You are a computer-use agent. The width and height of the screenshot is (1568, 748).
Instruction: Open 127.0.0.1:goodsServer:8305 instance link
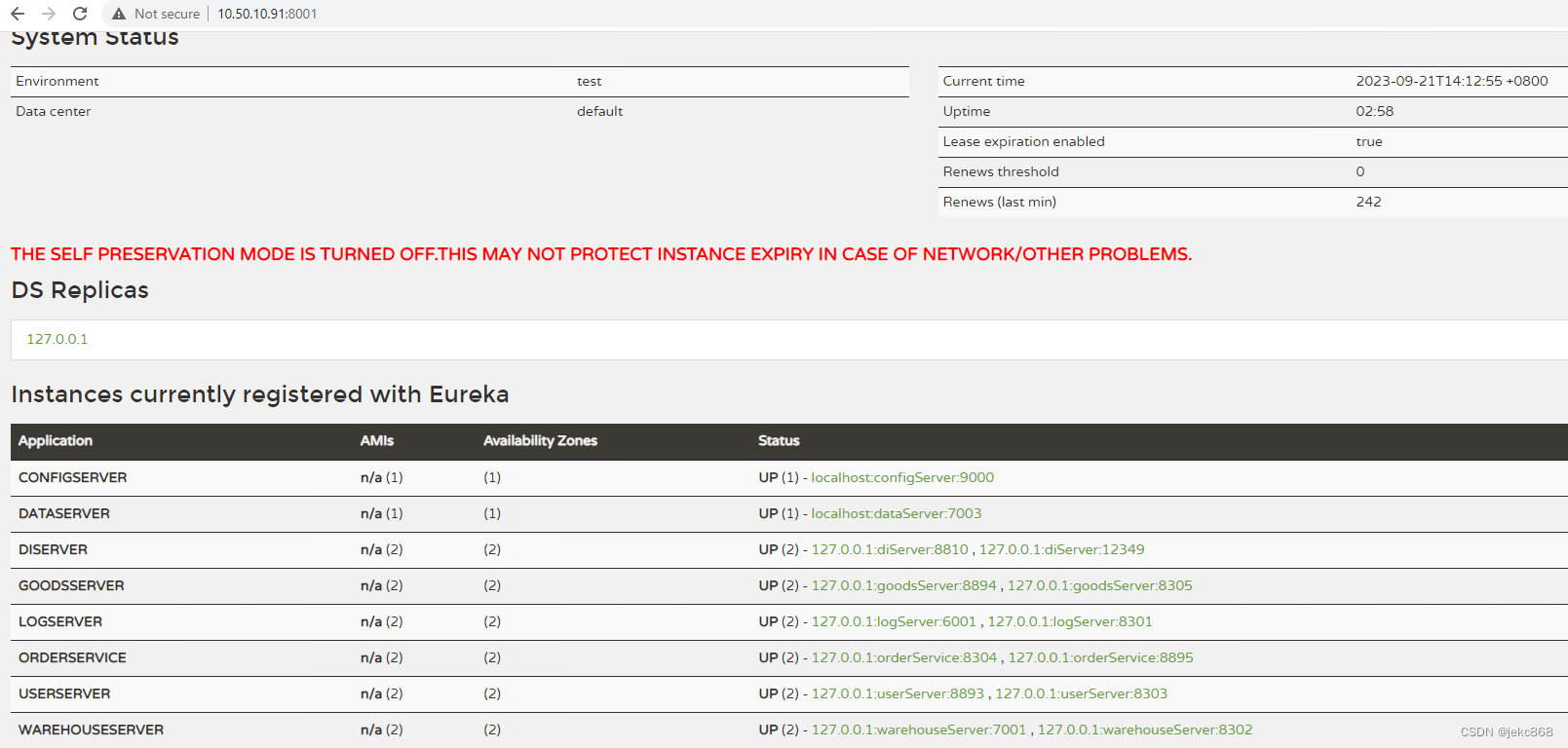coord(1099,585)
